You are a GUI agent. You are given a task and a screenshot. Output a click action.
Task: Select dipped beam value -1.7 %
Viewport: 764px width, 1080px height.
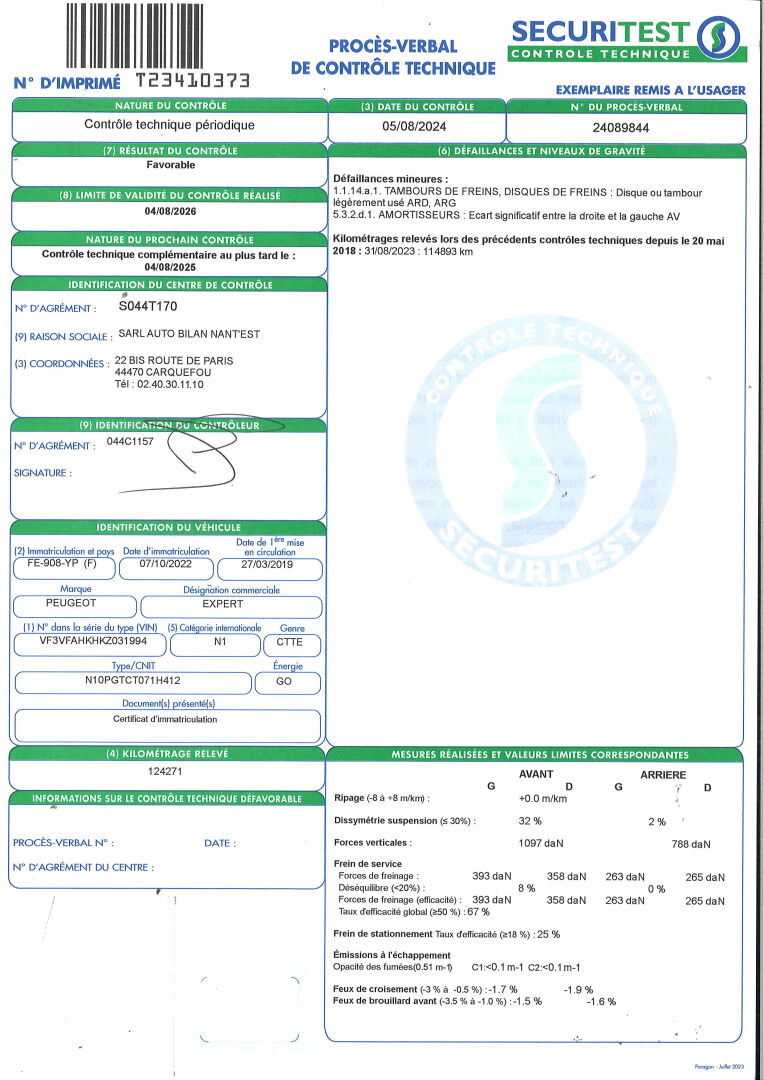point(503,990)
